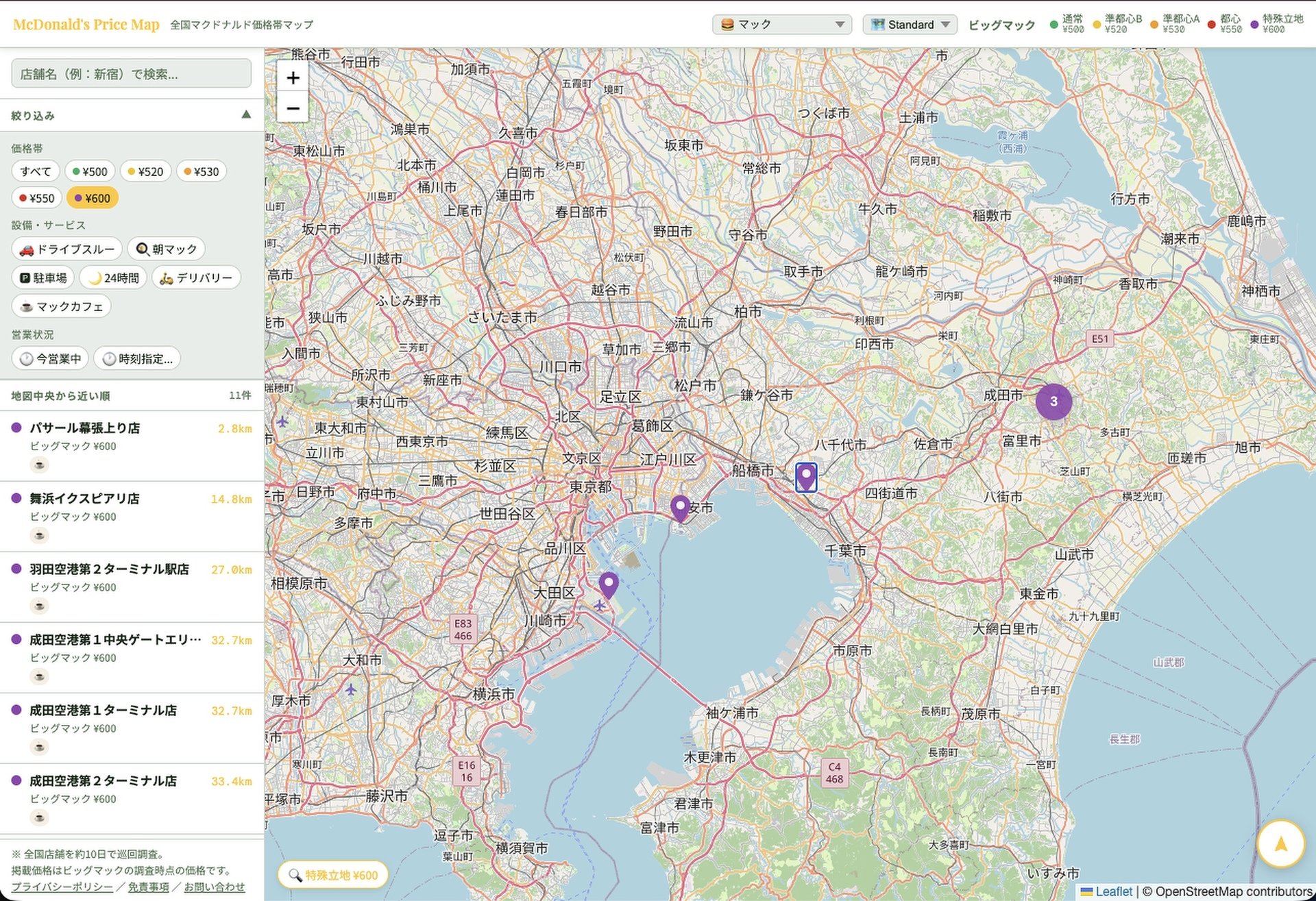Select the Maihama map pin near Urayasu
This screenshot has width=1316, height=901.
680,508
